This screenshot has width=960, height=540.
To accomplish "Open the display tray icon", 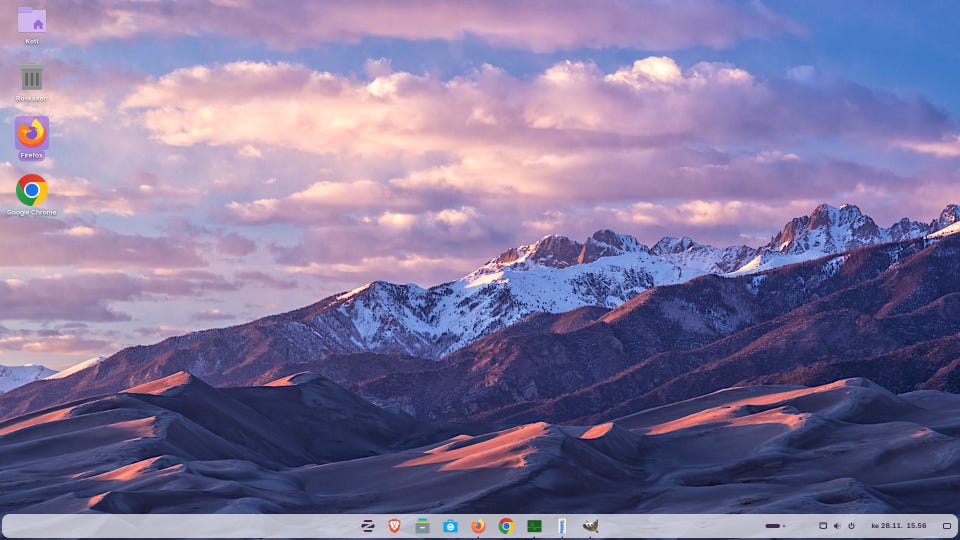I will [823, 526].
